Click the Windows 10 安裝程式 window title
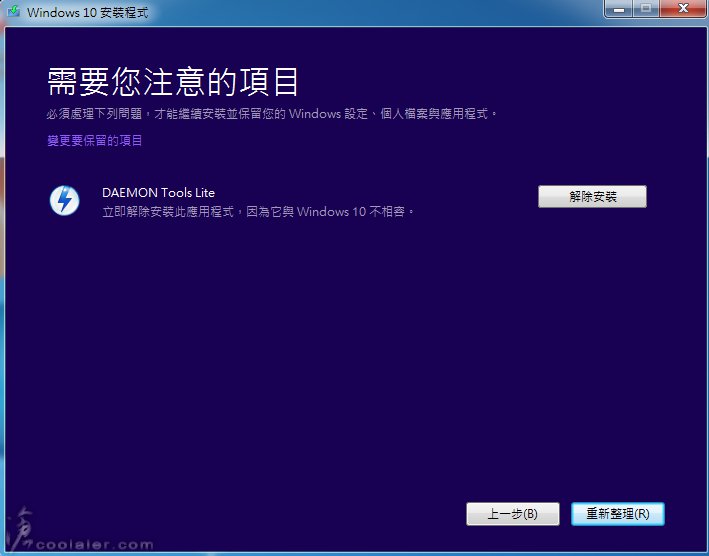Image resolution: width=709 pixels, height=556 pixels. pos(87,12)
